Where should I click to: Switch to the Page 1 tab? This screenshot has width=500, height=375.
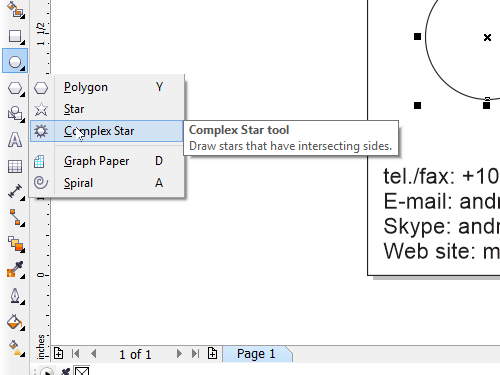256,354
